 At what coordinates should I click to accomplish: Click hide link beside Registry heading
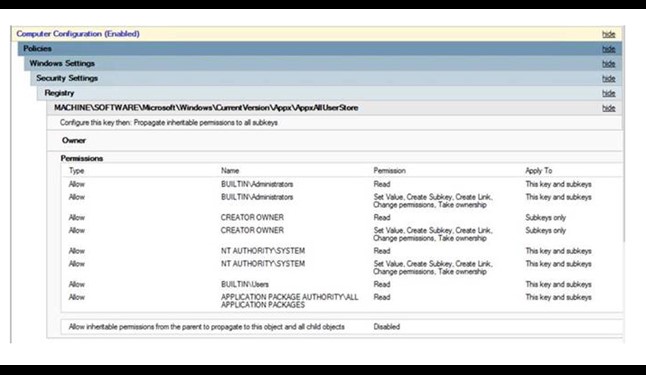[609, 94]
